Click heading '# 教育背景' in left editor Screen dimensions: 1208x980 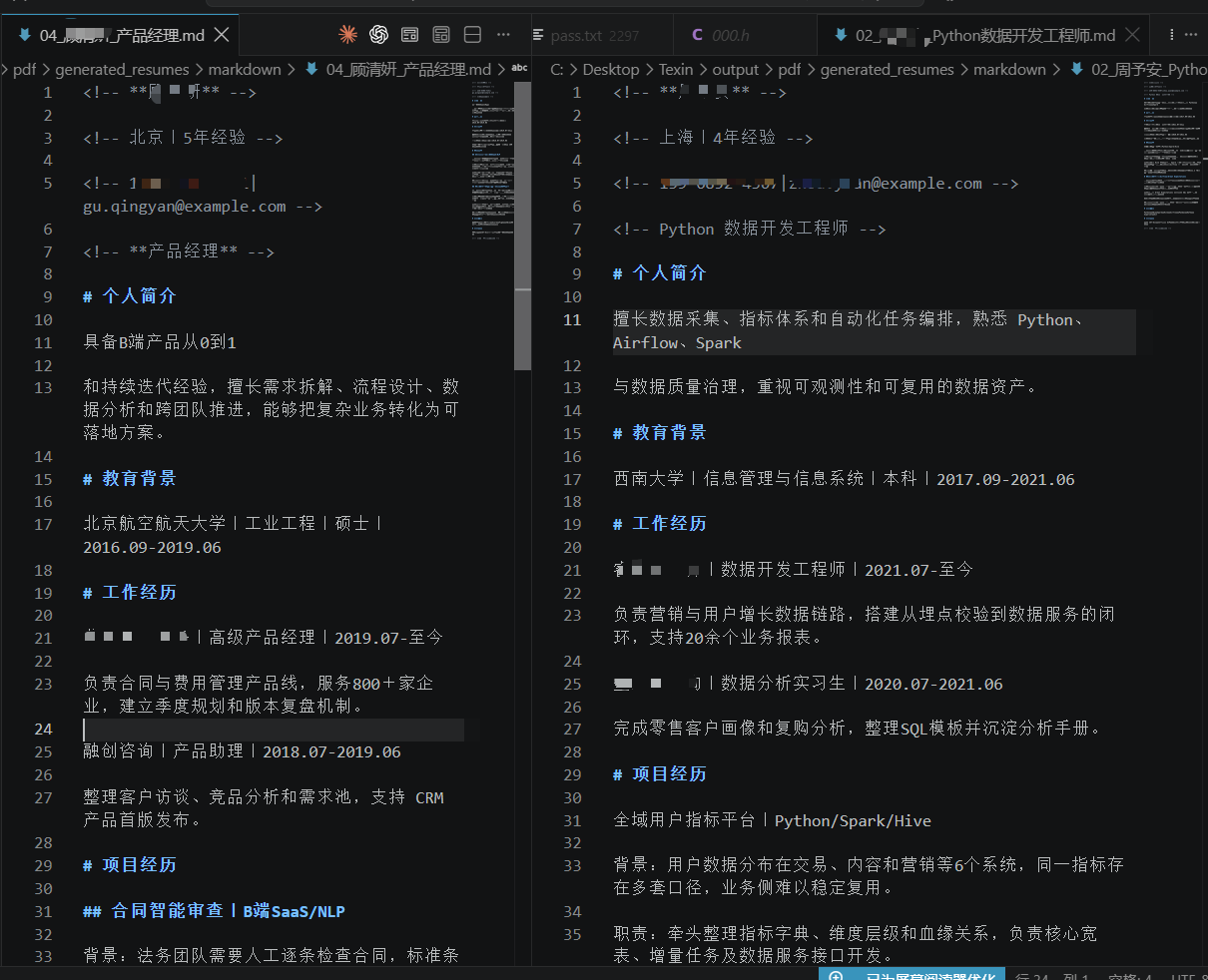129,479
